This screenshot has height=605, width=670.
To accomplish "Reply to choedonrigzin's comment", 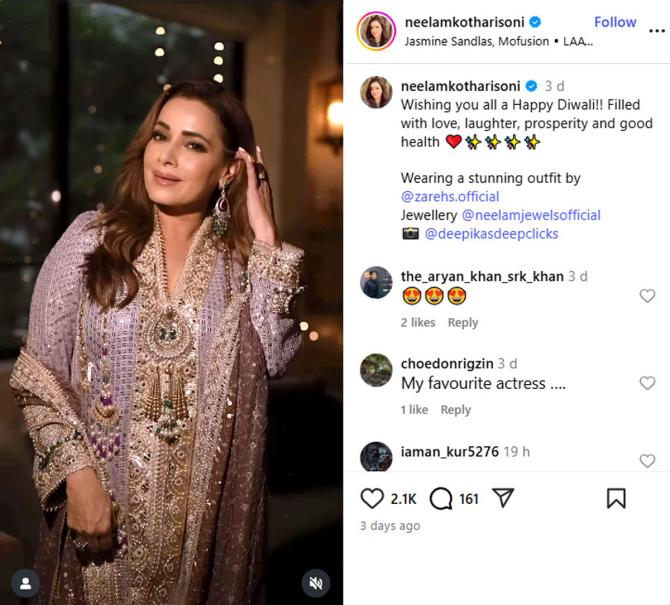I will [x=456, y=410].
